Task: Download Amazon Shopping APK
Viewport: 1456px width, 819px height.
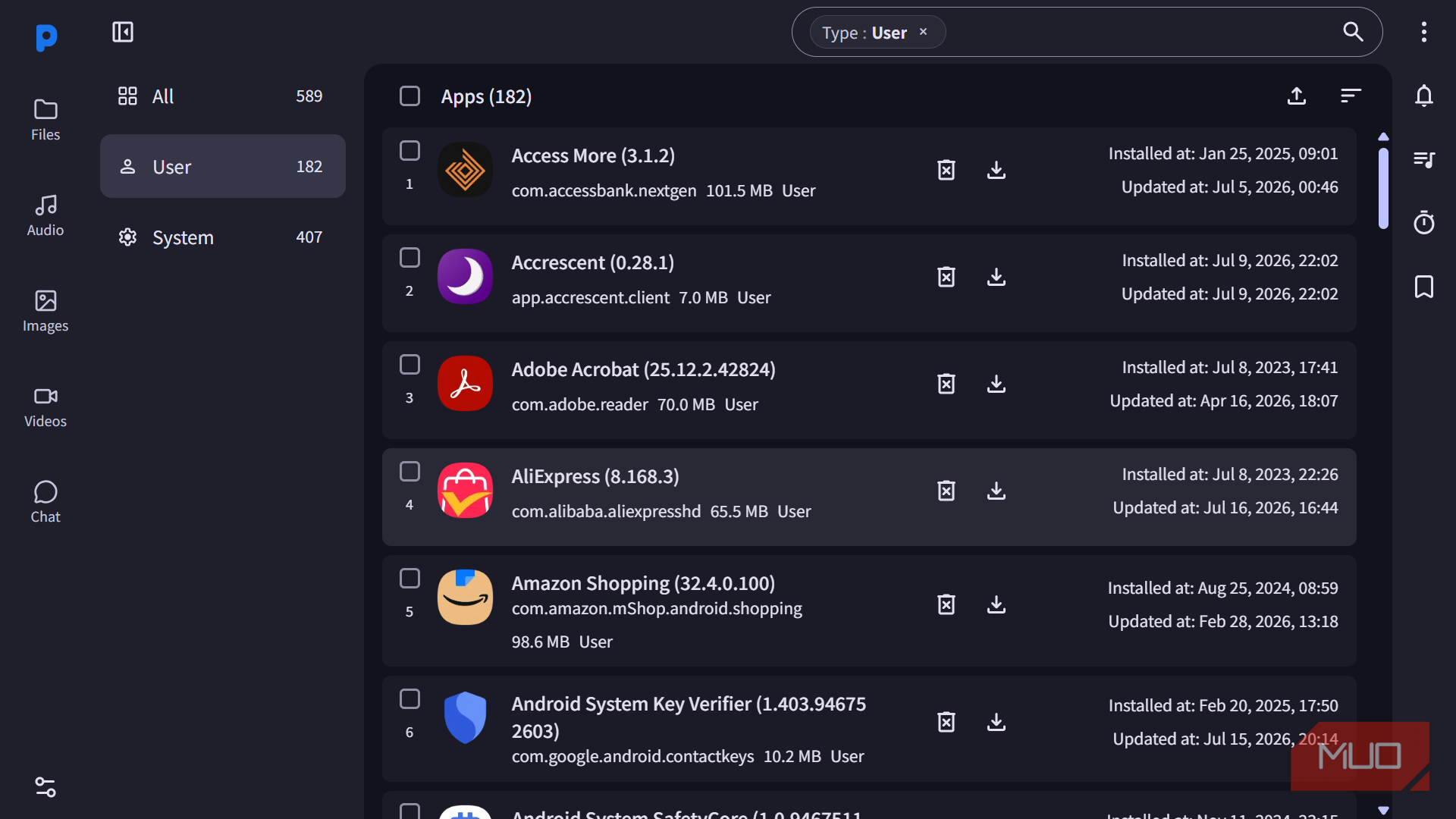Action: pos(996,604)
